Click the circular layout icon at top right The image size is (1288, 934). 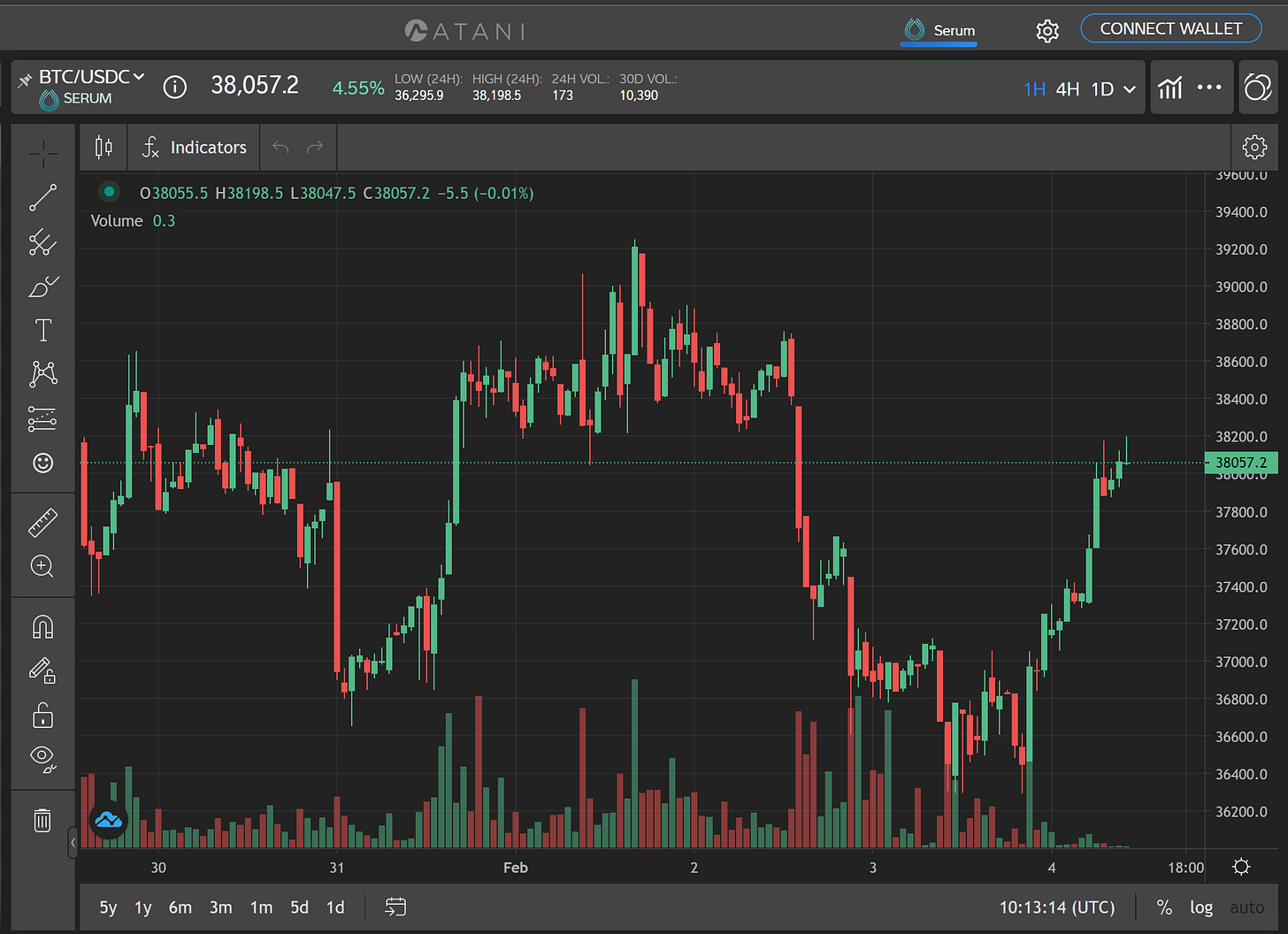pyautogui.click(x=1258, y=88)
